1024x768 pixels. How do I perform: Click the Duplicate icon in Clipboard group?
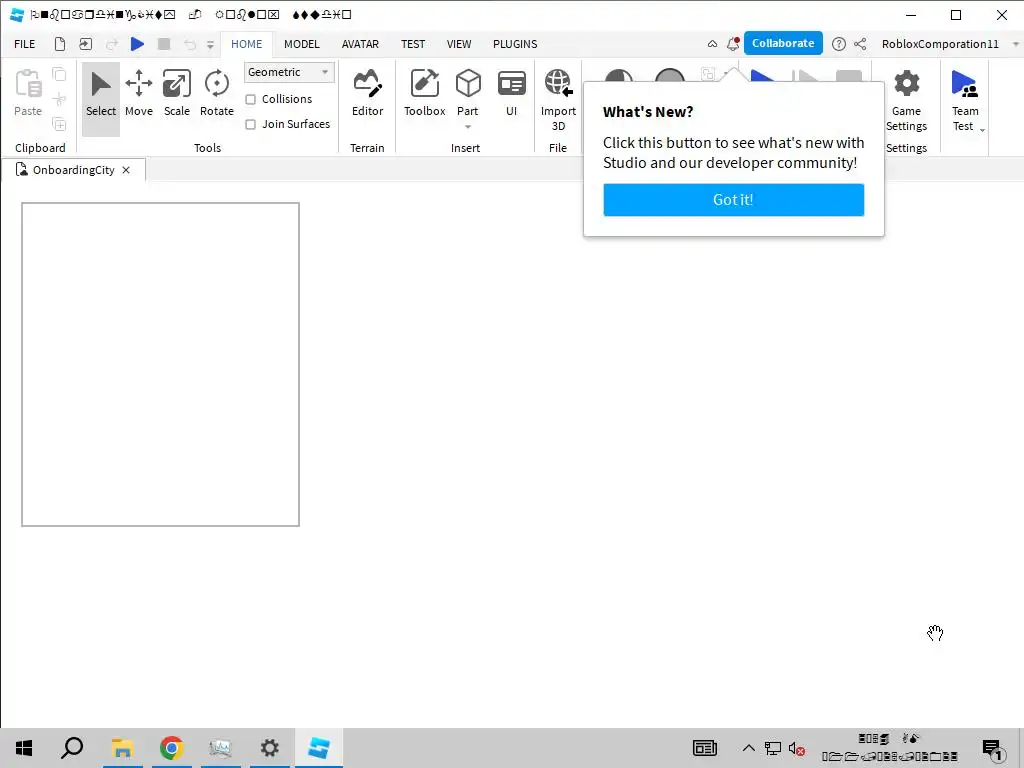(59, 124)
